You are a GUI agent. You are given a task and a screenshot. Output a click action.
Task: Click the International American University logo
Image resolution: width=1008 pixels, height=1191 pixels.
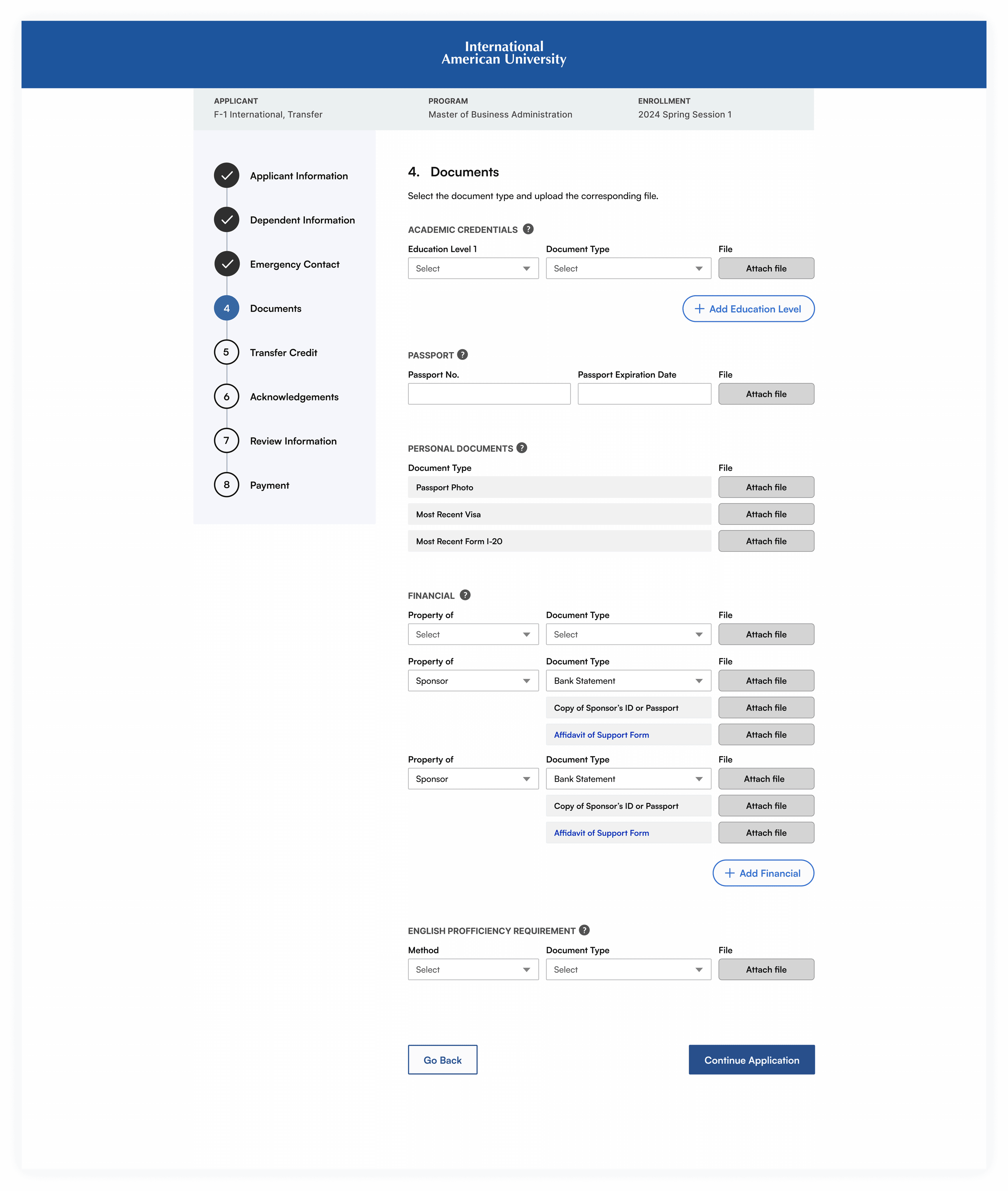click(504, 53)
